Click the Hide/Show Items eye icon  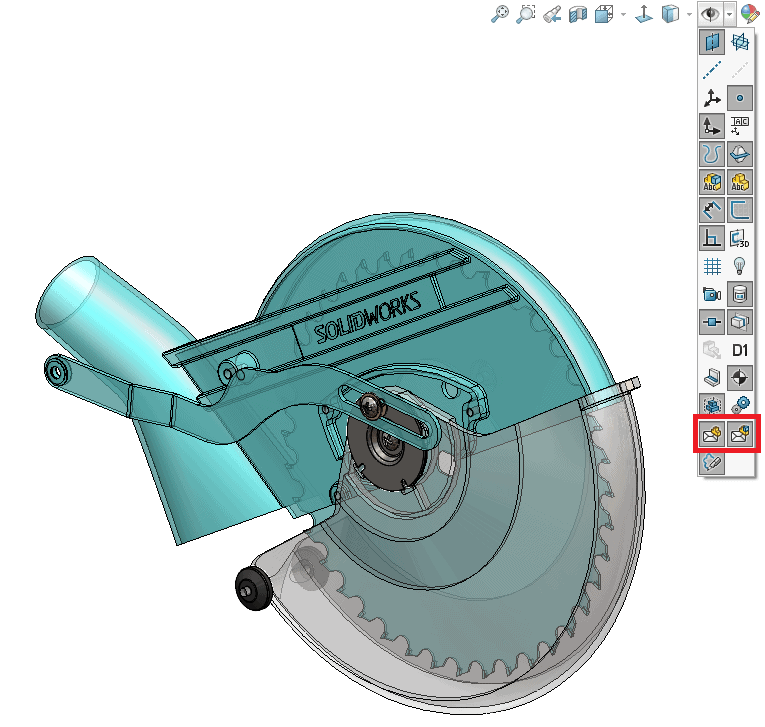(710, 14)
